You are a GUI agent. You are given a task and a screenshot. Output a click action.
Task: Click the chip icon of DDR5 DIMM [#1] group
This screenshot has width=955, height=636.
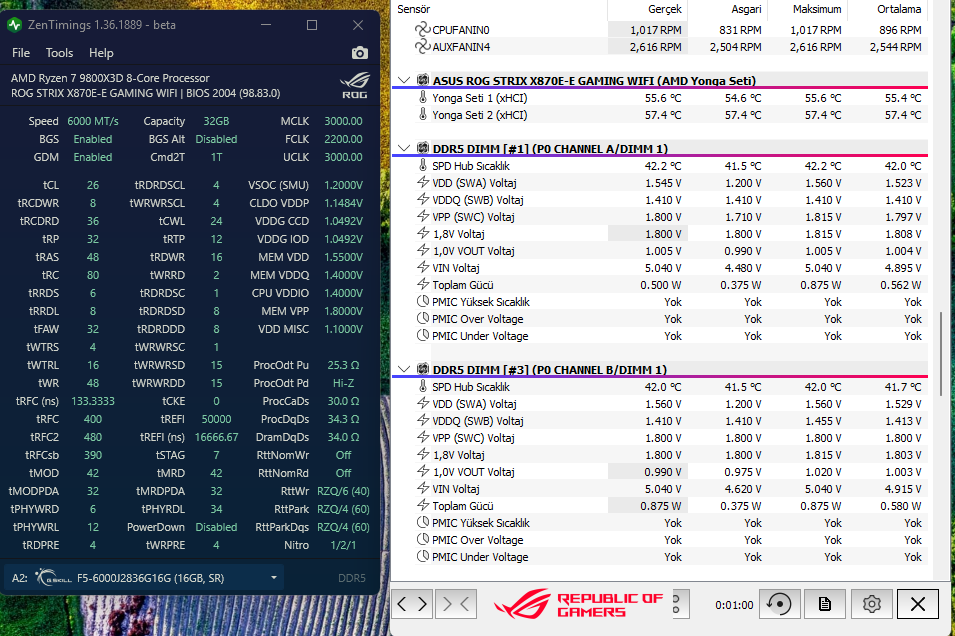point(423,148)
